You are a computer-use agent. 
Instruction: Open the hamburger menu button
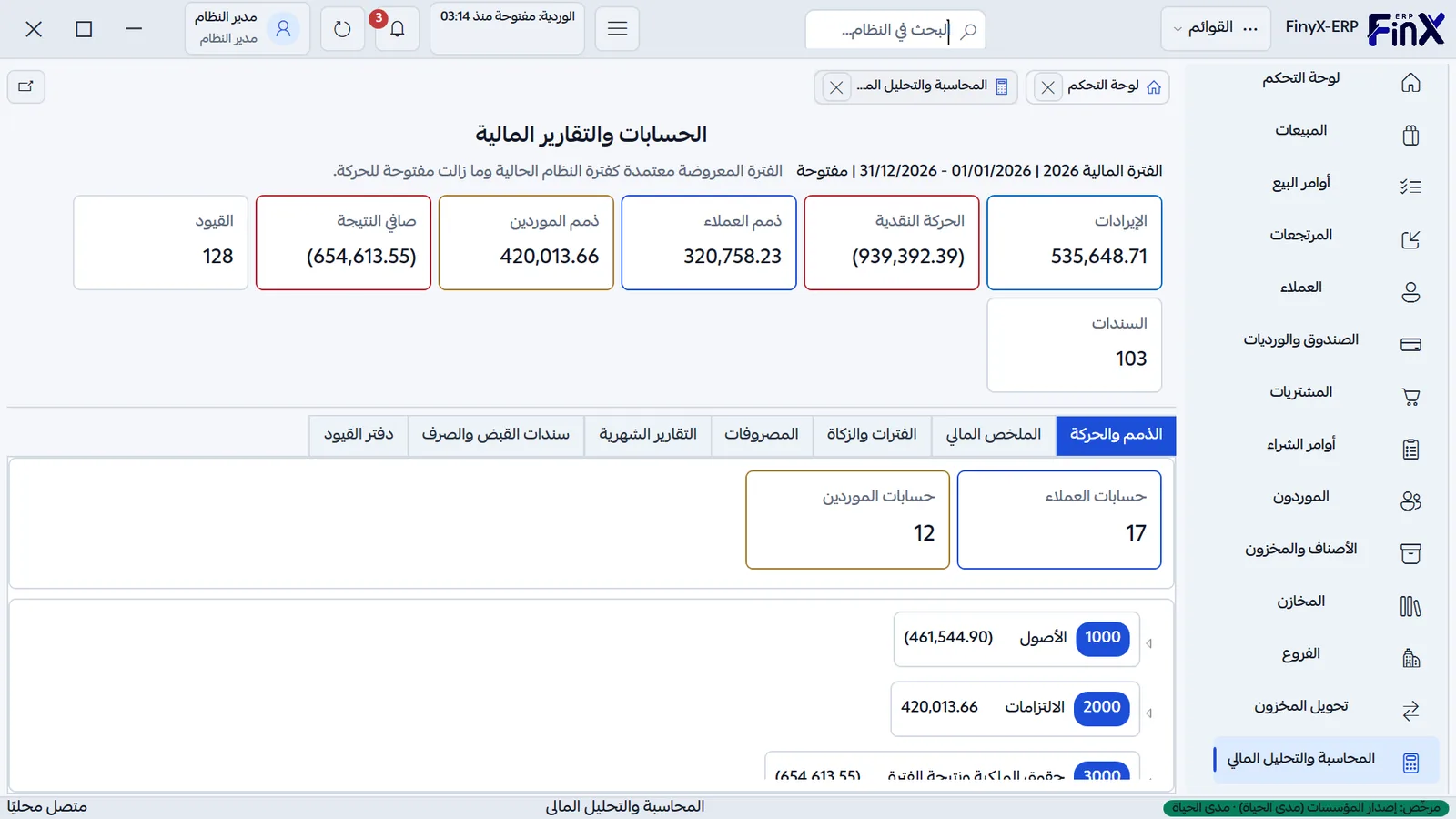tap(617, 29)
